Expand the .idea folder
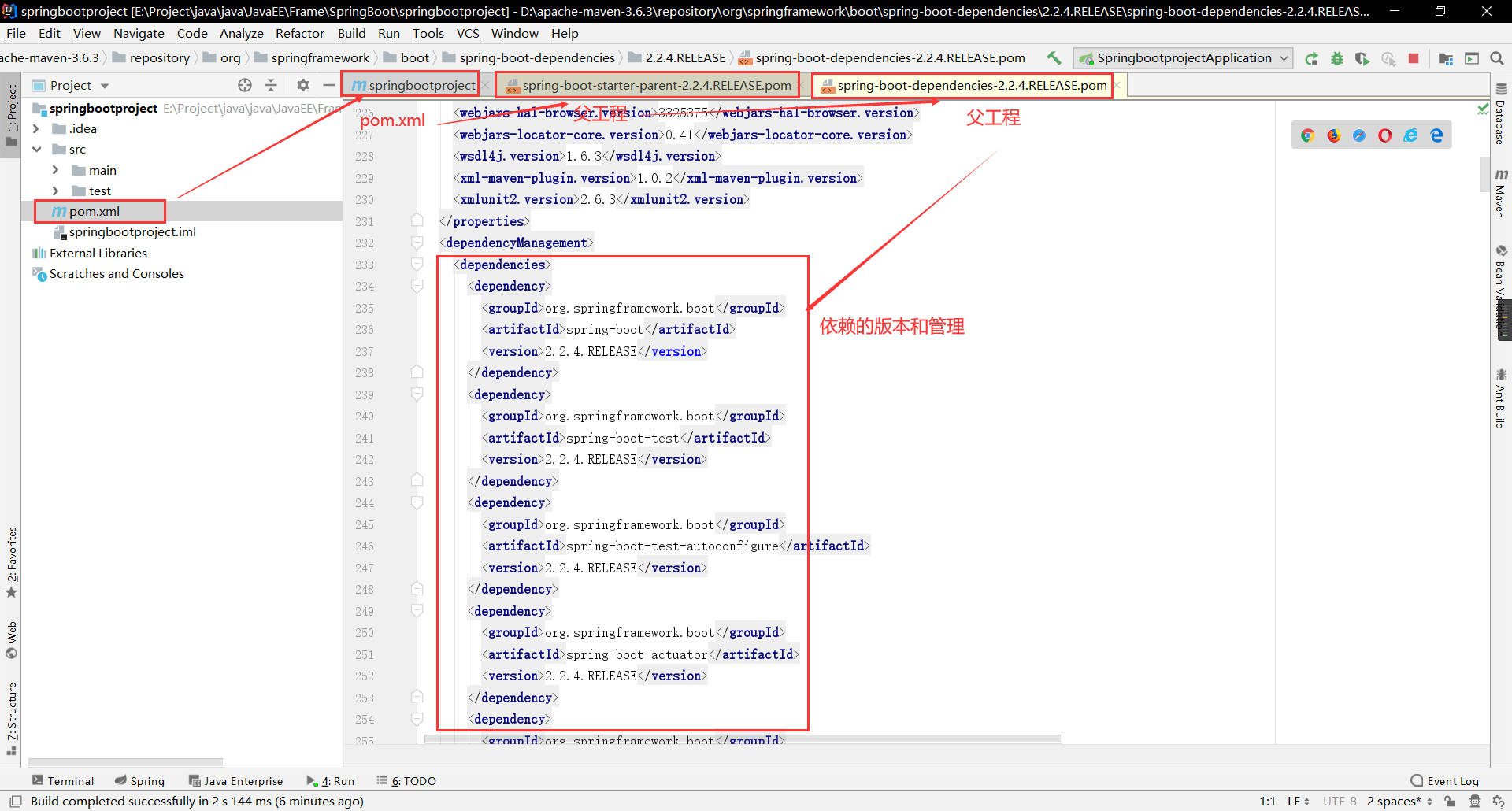Screen dimensions: 1512x811 (36, 129)
